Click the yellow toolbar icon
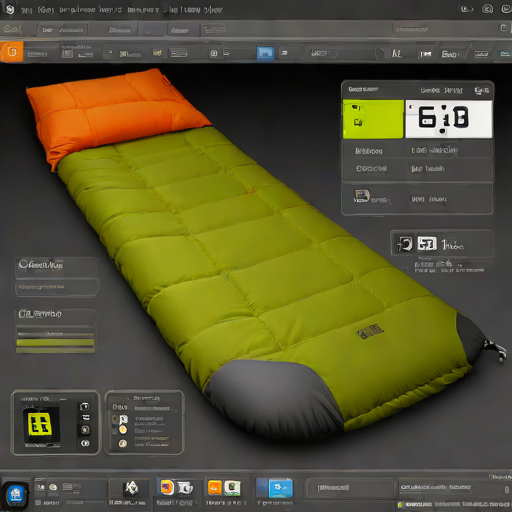This screenshot has height=512, width=512. point(157,53)
